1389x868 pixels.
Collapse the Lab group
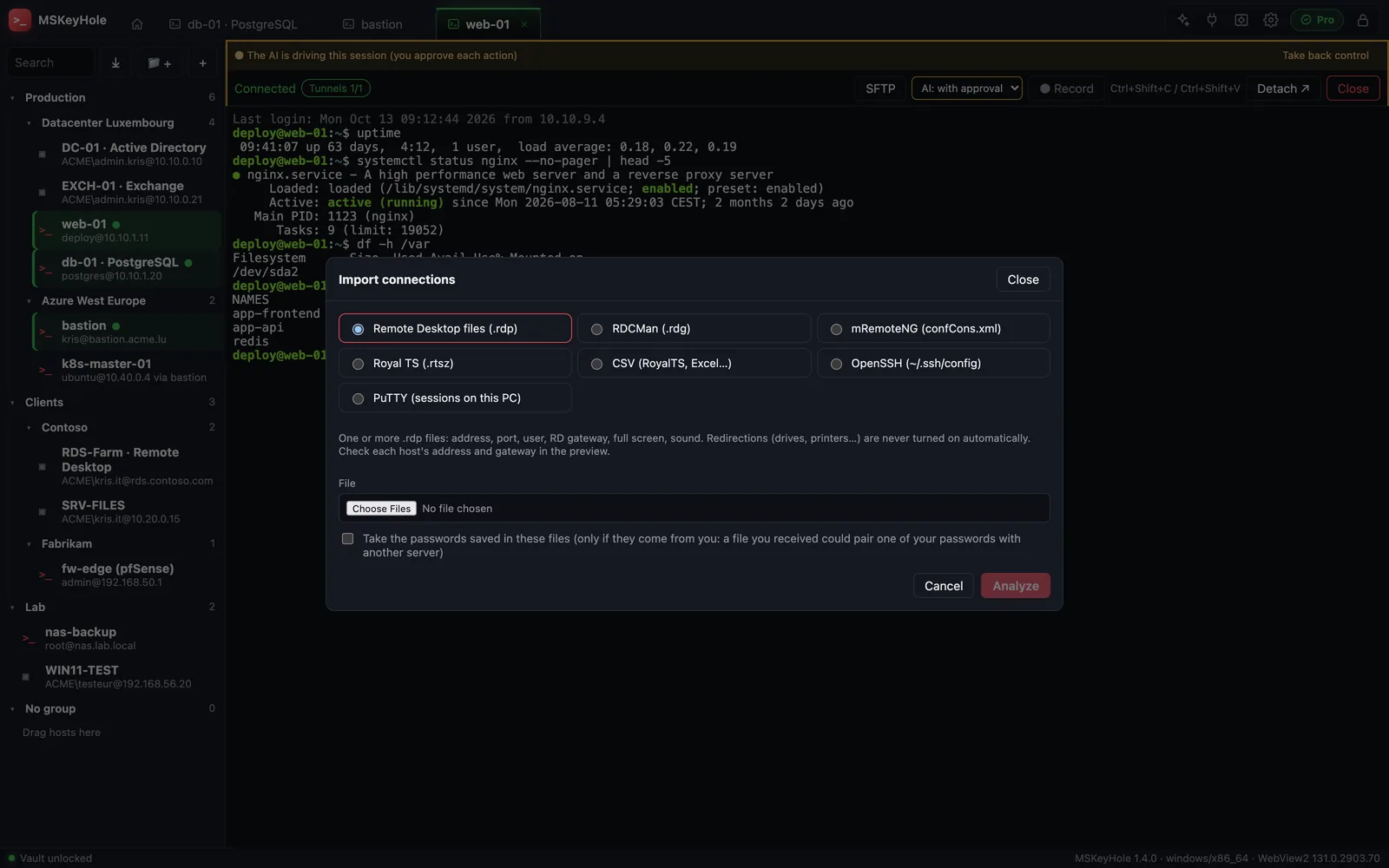(12, 608)
